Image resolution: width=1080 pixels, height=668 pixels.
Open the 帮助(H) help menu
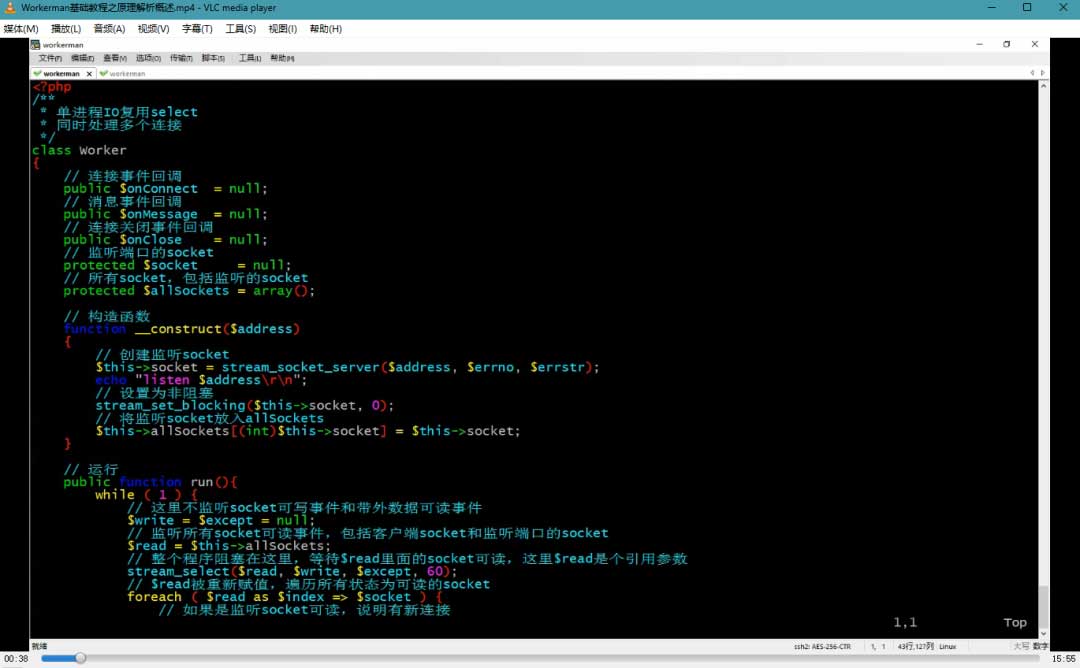tap(326, 29)
